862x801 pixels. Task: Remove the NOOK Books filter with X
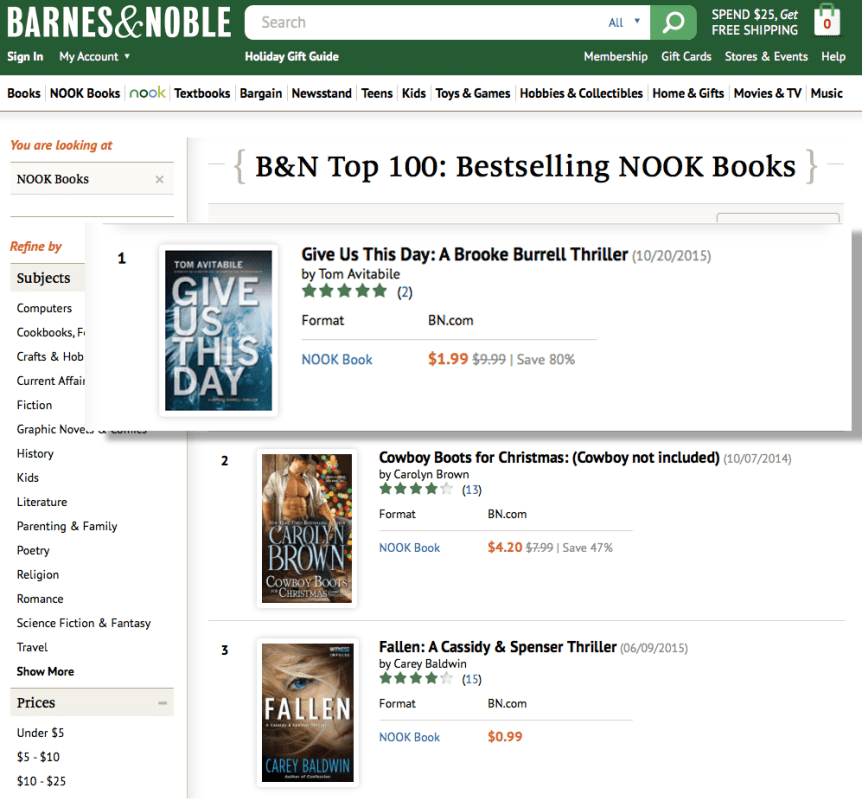[x=159, y=180]
